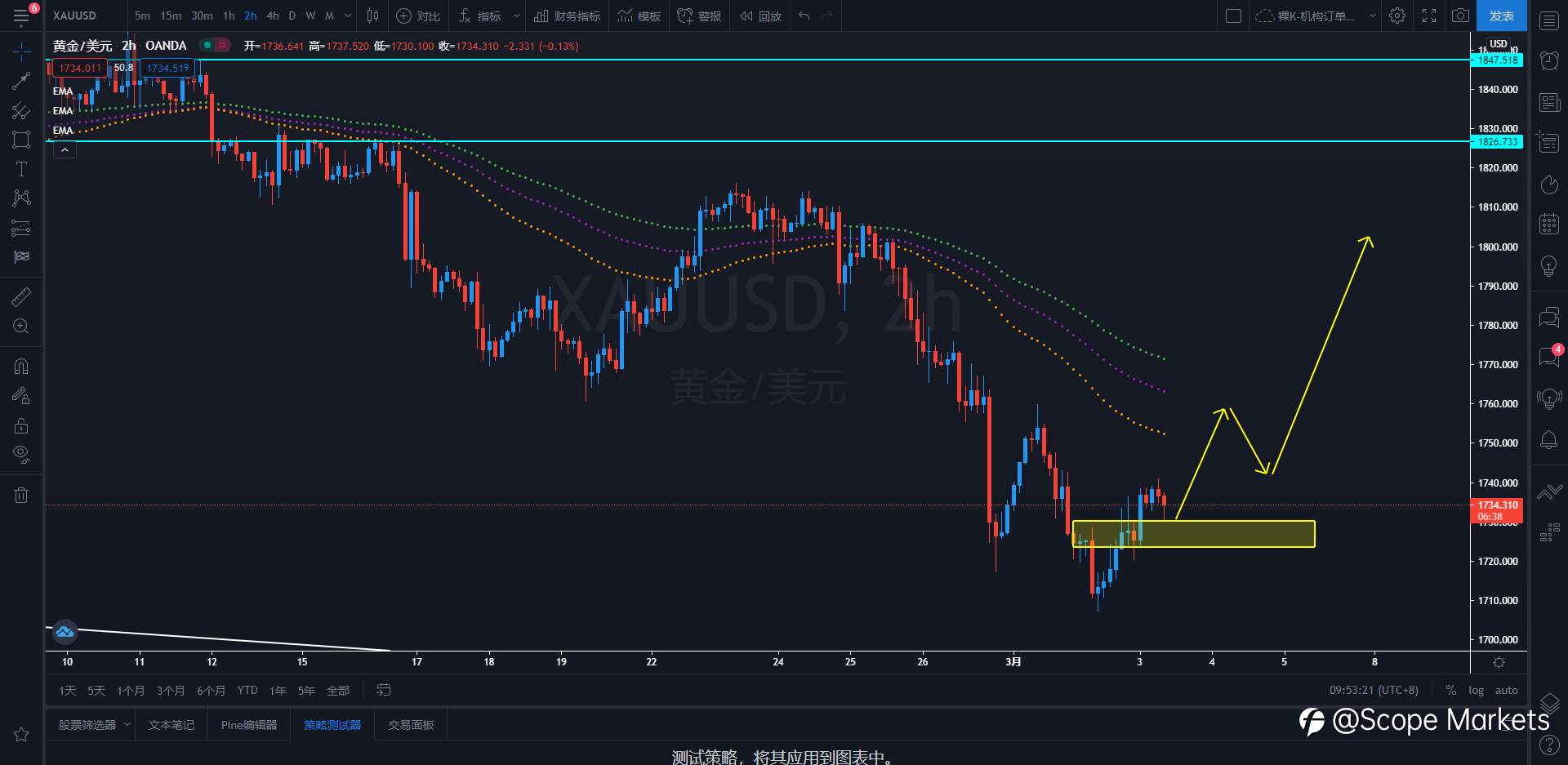
Task: Open the Pine Editor tab
Action: pos(249,725)
